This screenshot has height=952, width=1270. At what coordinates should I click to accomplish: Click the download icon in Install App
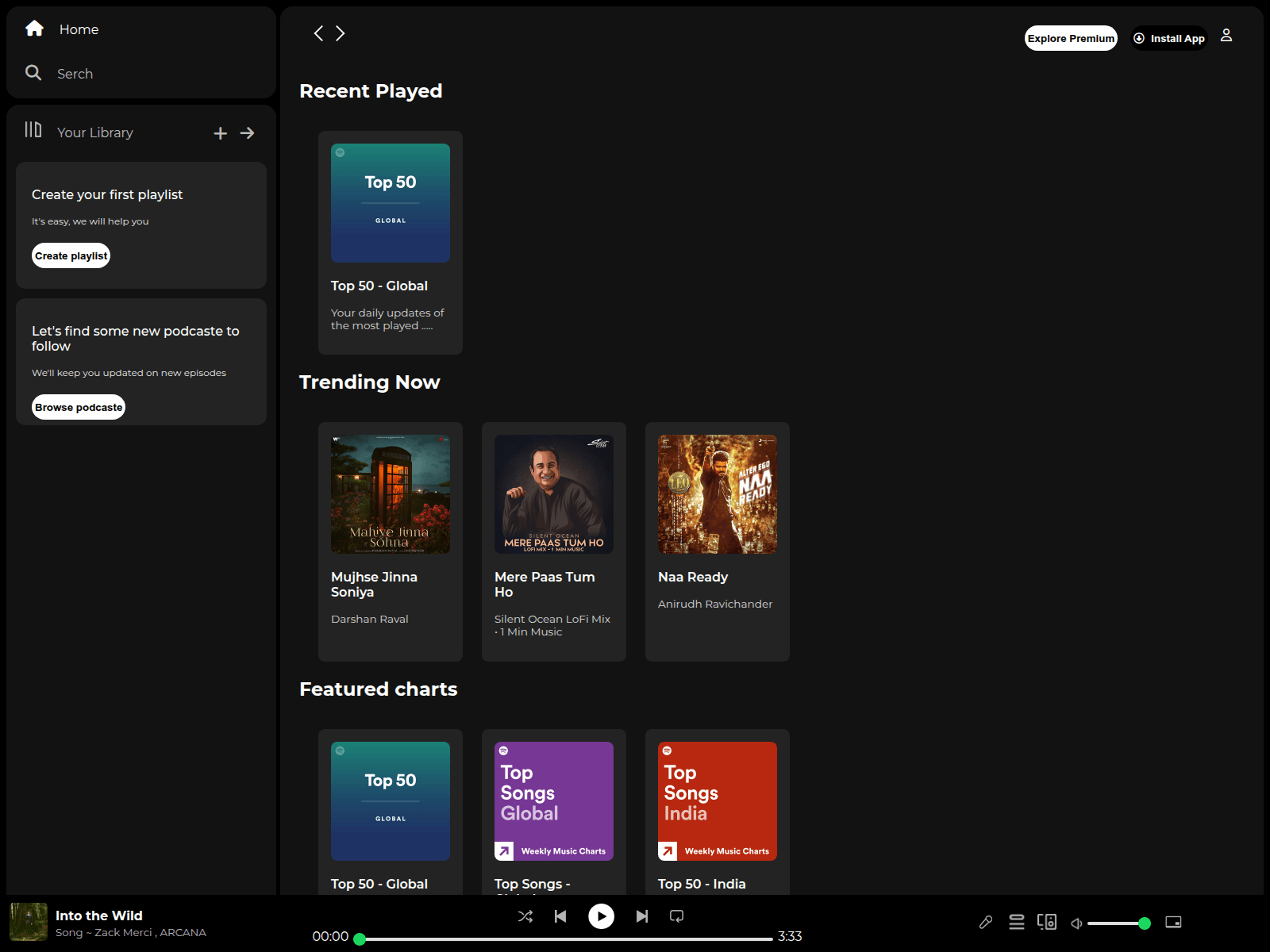(1139, 38)
